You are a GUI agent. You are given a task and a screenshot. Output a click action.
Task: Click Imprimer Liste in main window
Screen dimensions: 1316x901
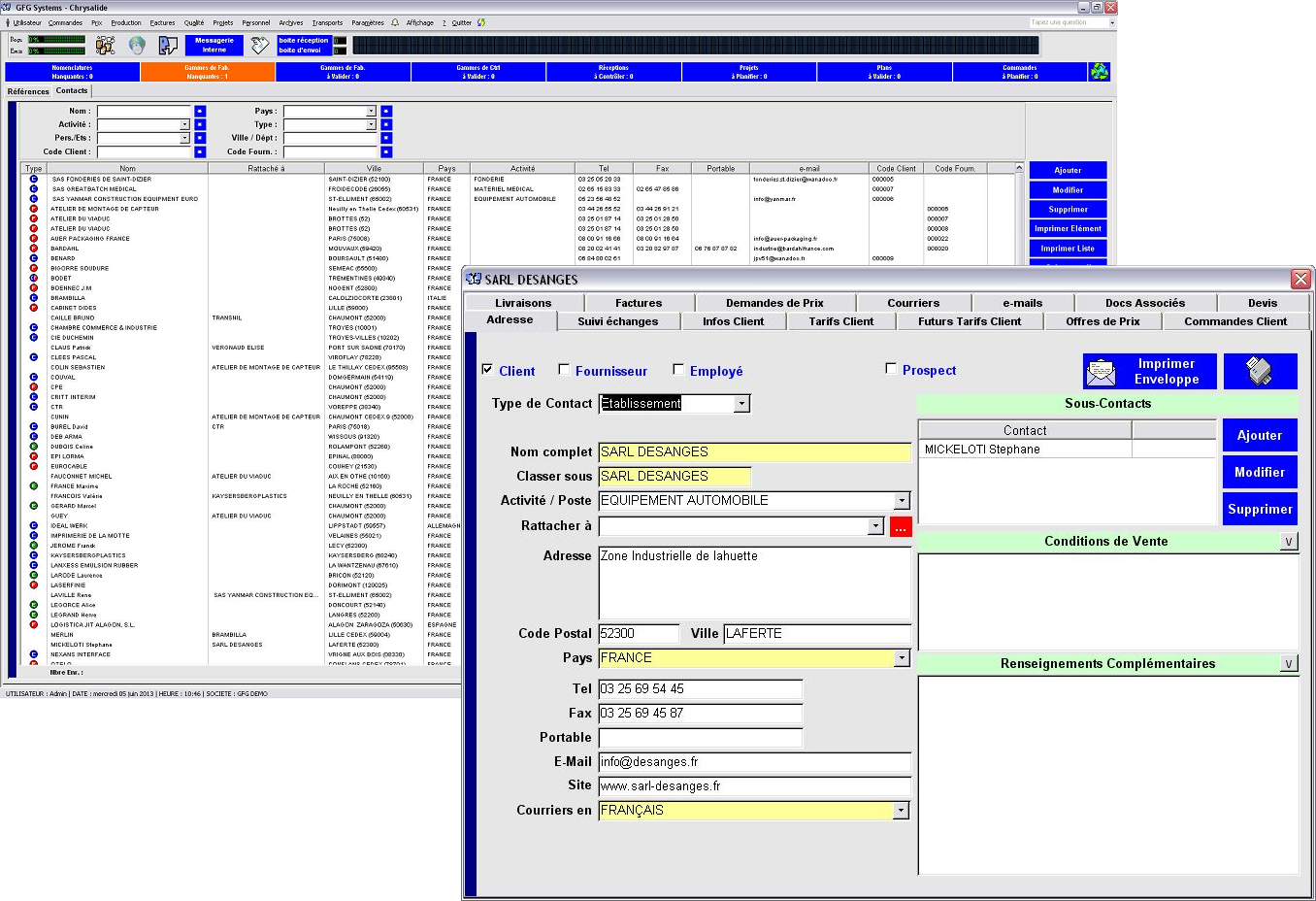click(x=1068, y=249)
